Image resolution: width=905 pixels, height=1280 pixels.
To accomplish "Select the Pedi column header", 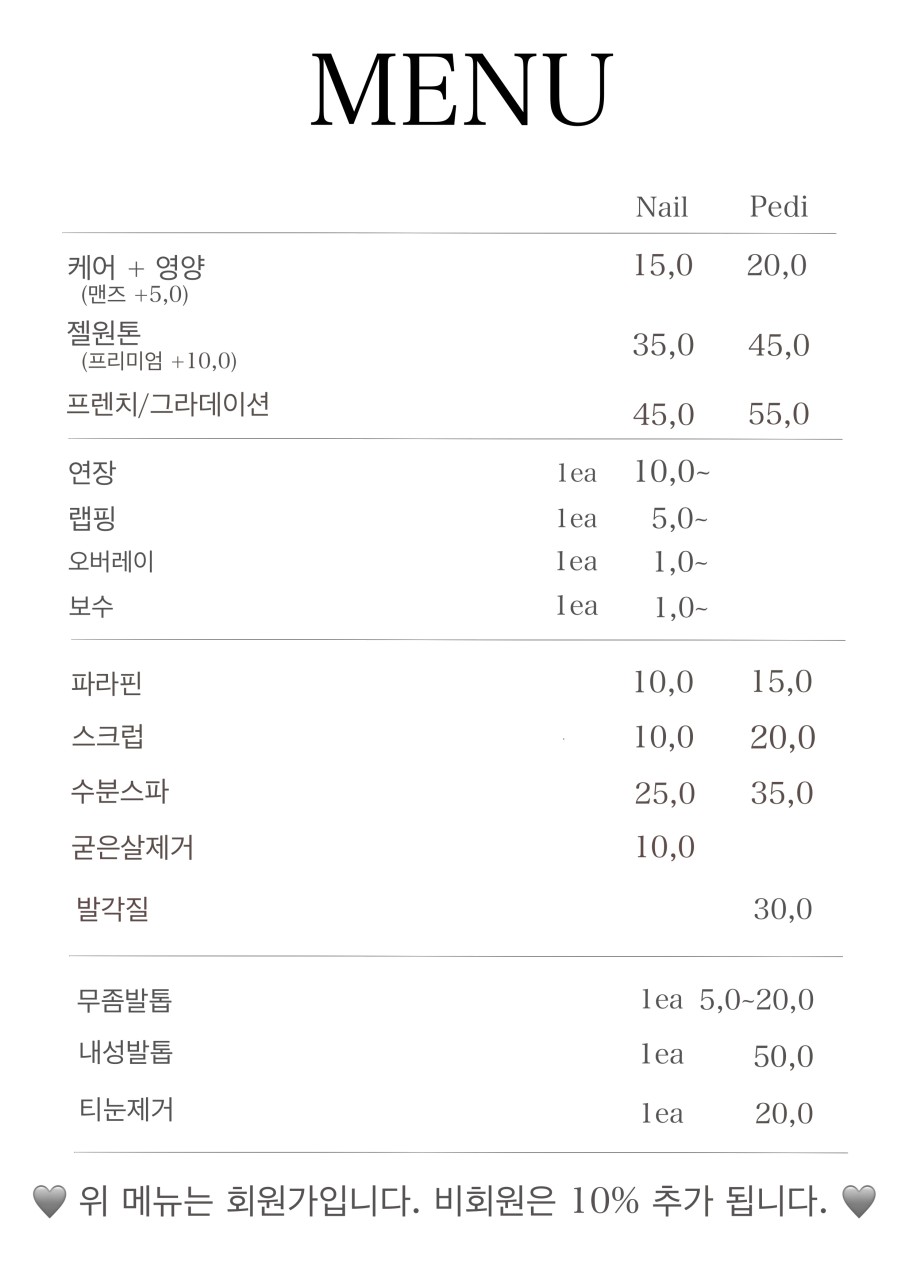I will 778,207.
